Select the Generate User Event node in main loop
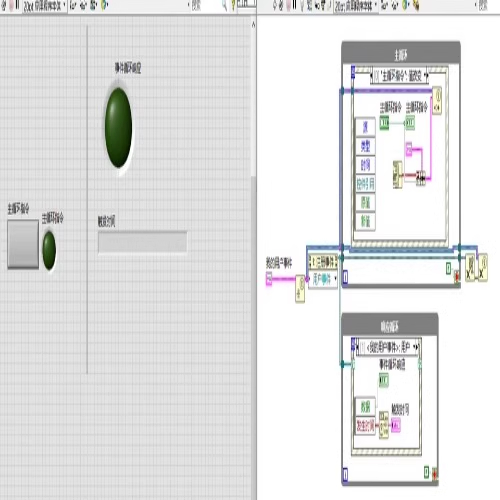Viewport: 500px width, 500px height. click(x=437, y=100)
